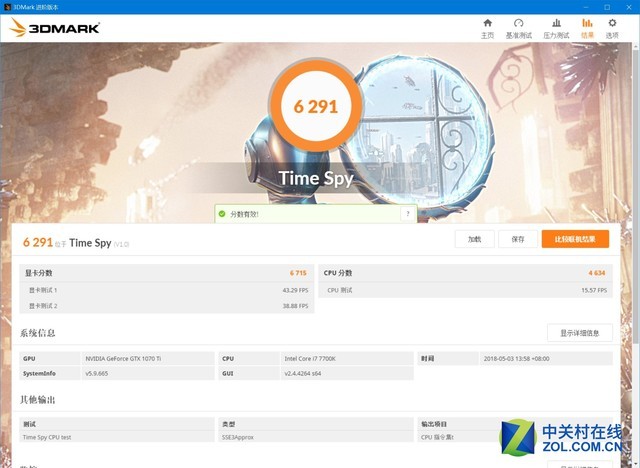Select the 显卡分数 graphics score header row
Screen dimensions: 640x468
[x=167, y=272]
